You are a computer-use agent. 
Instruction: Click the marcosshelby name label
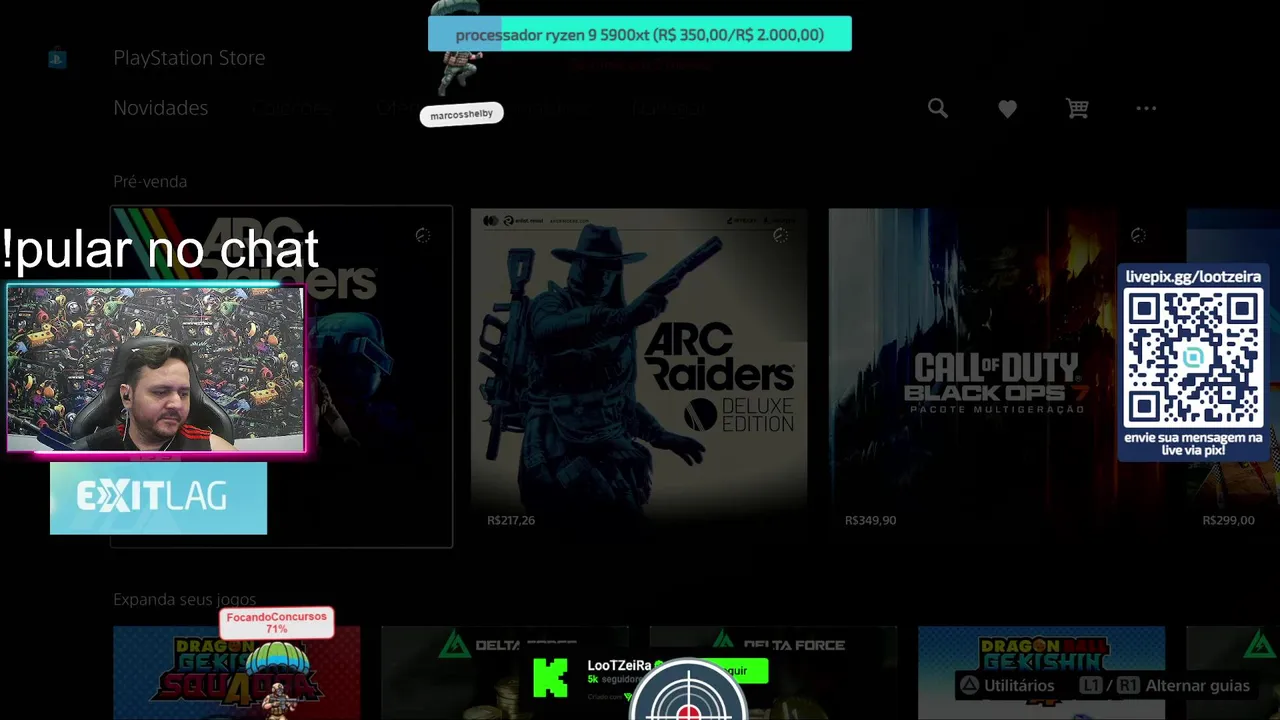coord(461,114)
